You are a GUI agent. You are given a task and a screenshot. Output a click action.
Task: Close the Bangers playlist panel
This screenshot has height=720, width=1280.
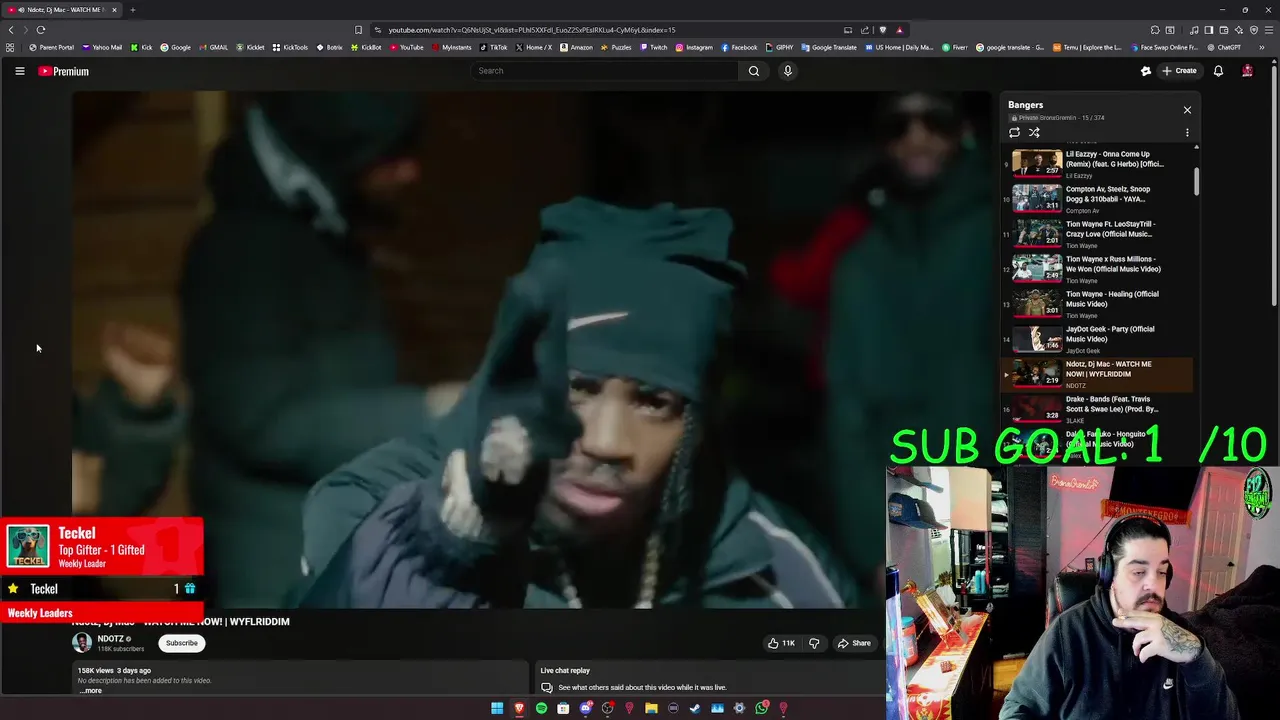pyautogui.click(x=1187, y=110)
